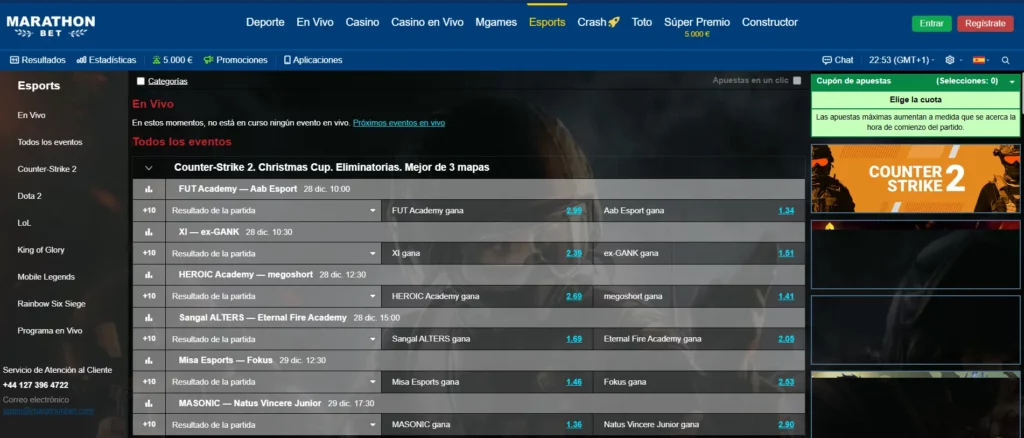The width and height of the screenshot is (1024, 438).
Task: Select odds 2.90 for Natus Vincere Junior
Action: [x=786, y=424]
